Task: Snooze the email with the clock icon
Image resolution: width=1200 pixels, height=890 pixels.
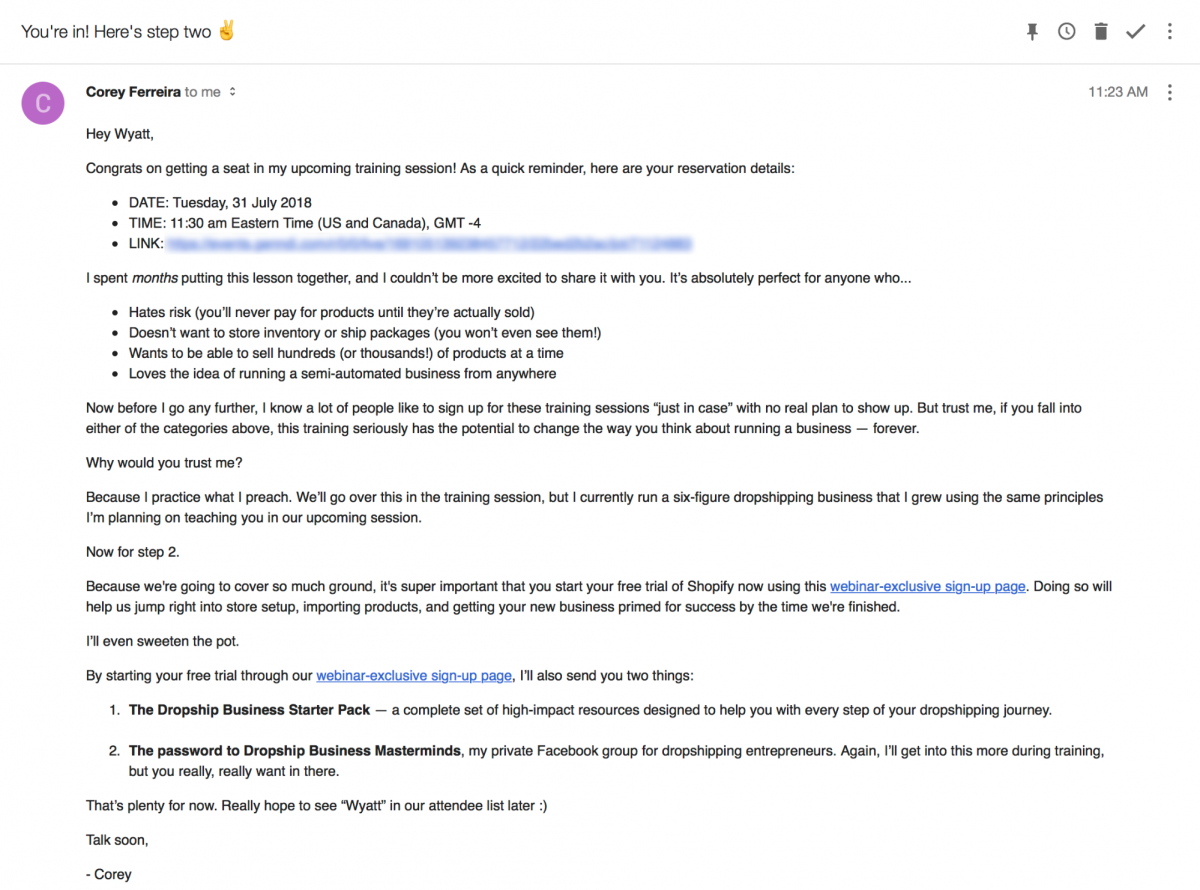Action: tap(1067, 32)
